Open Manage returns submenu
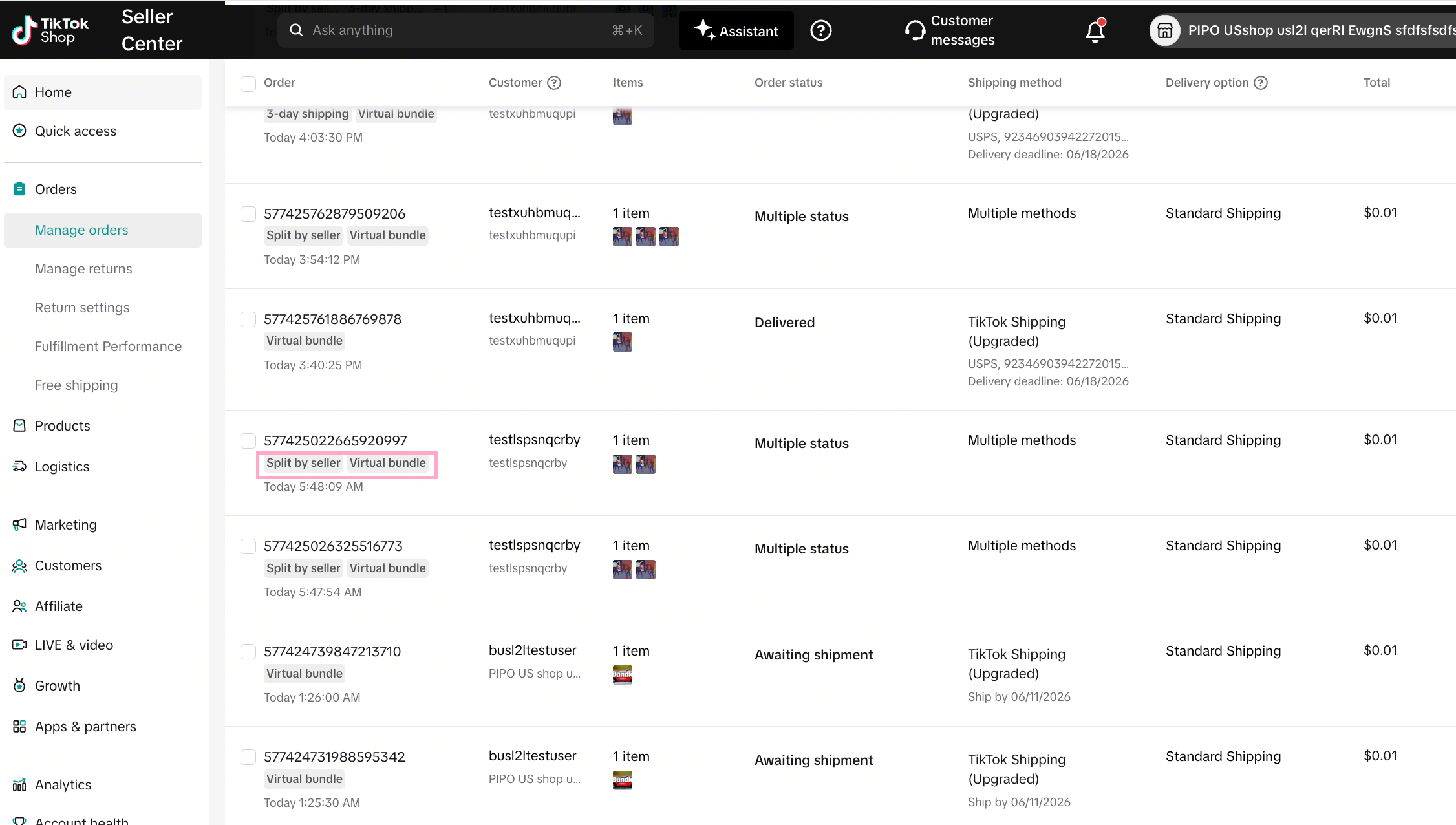 [x=83, y=269]
